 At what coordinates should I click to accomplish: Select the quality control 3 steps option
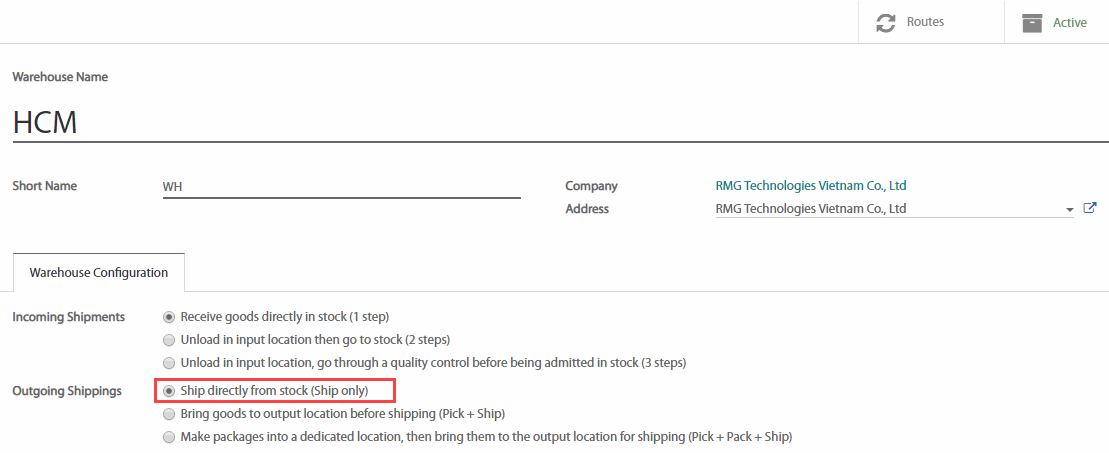click(x=169, y=362)
